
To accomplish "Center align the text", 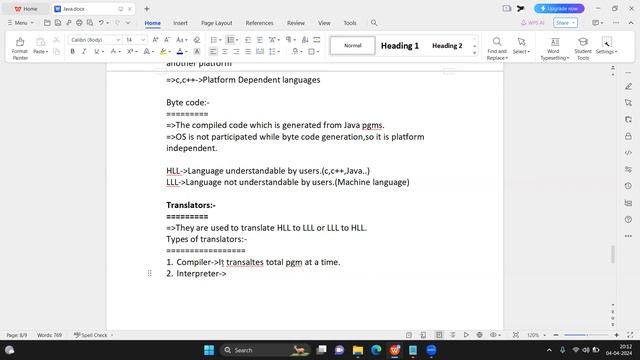I will (x=224, y=51).
